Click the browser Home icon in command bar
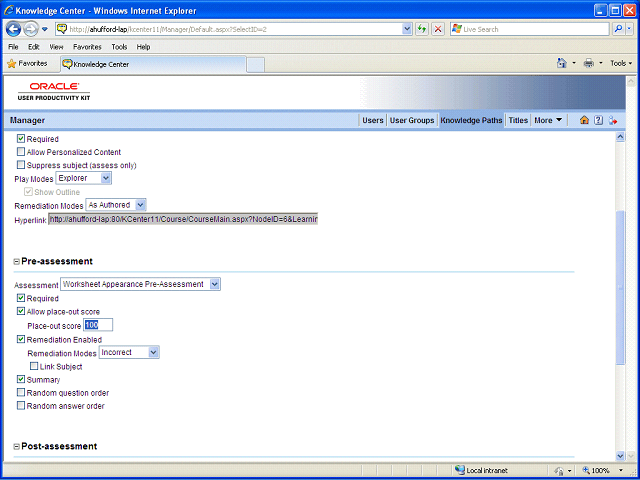 click(562, 63)
